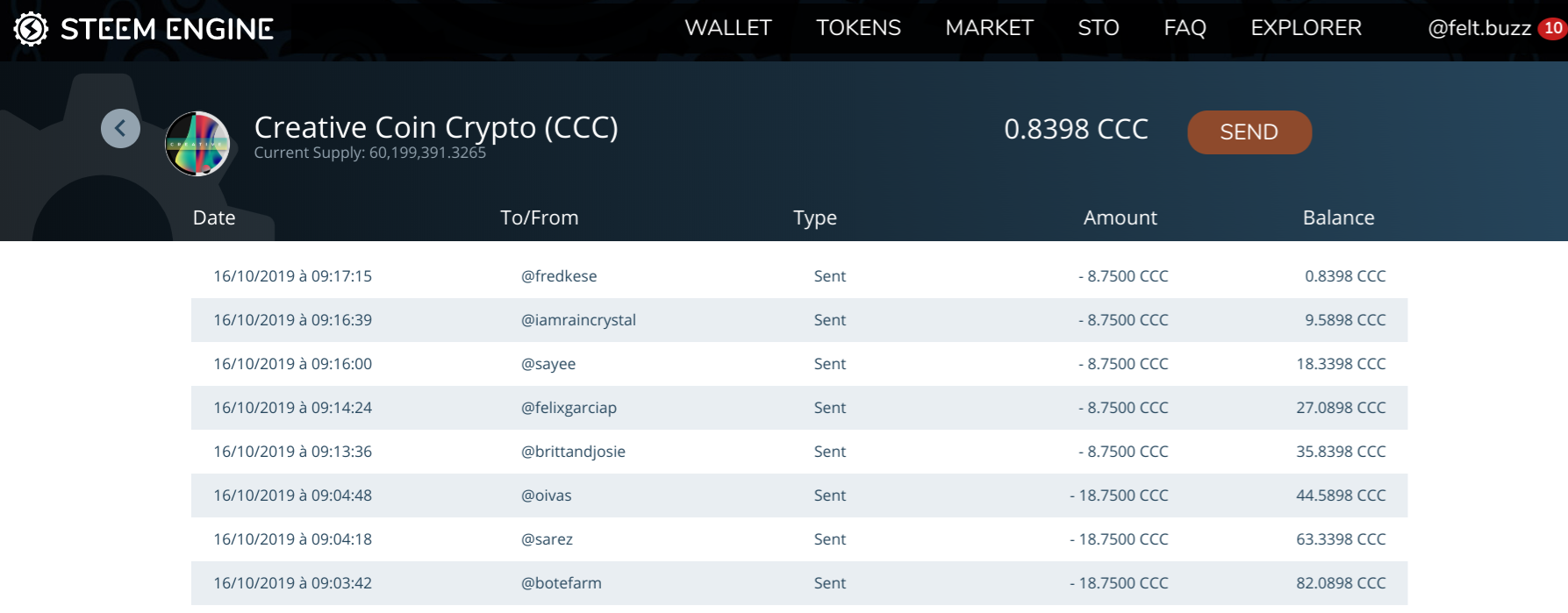The image size is (1568, 613).
Task: Select the Type column header
Action: click(814, 217)
